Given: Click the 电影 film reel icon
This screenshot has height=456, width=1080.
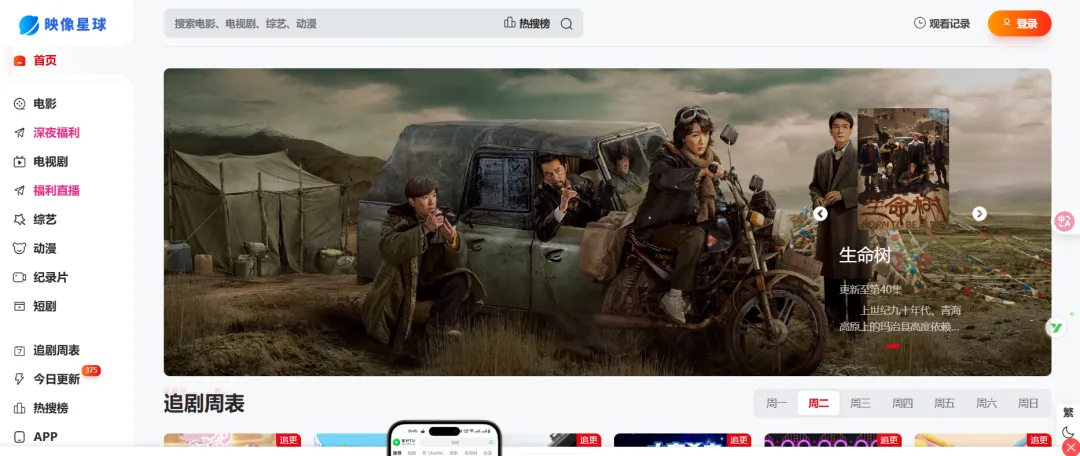Looking at the screenshot, I should 19,104.
